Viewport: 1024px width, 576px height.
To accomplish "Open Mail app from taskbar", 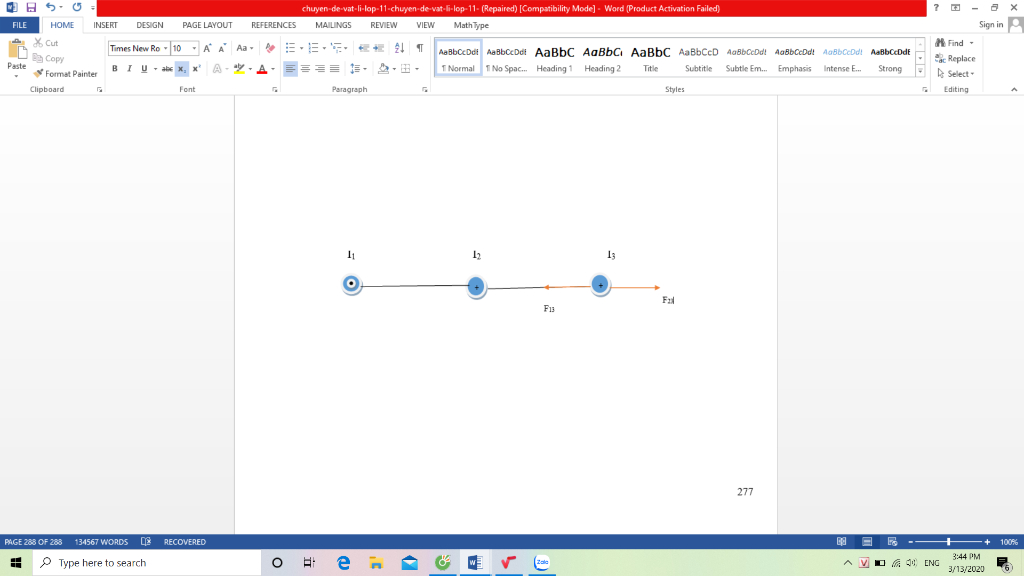I will tap(409, 562).
